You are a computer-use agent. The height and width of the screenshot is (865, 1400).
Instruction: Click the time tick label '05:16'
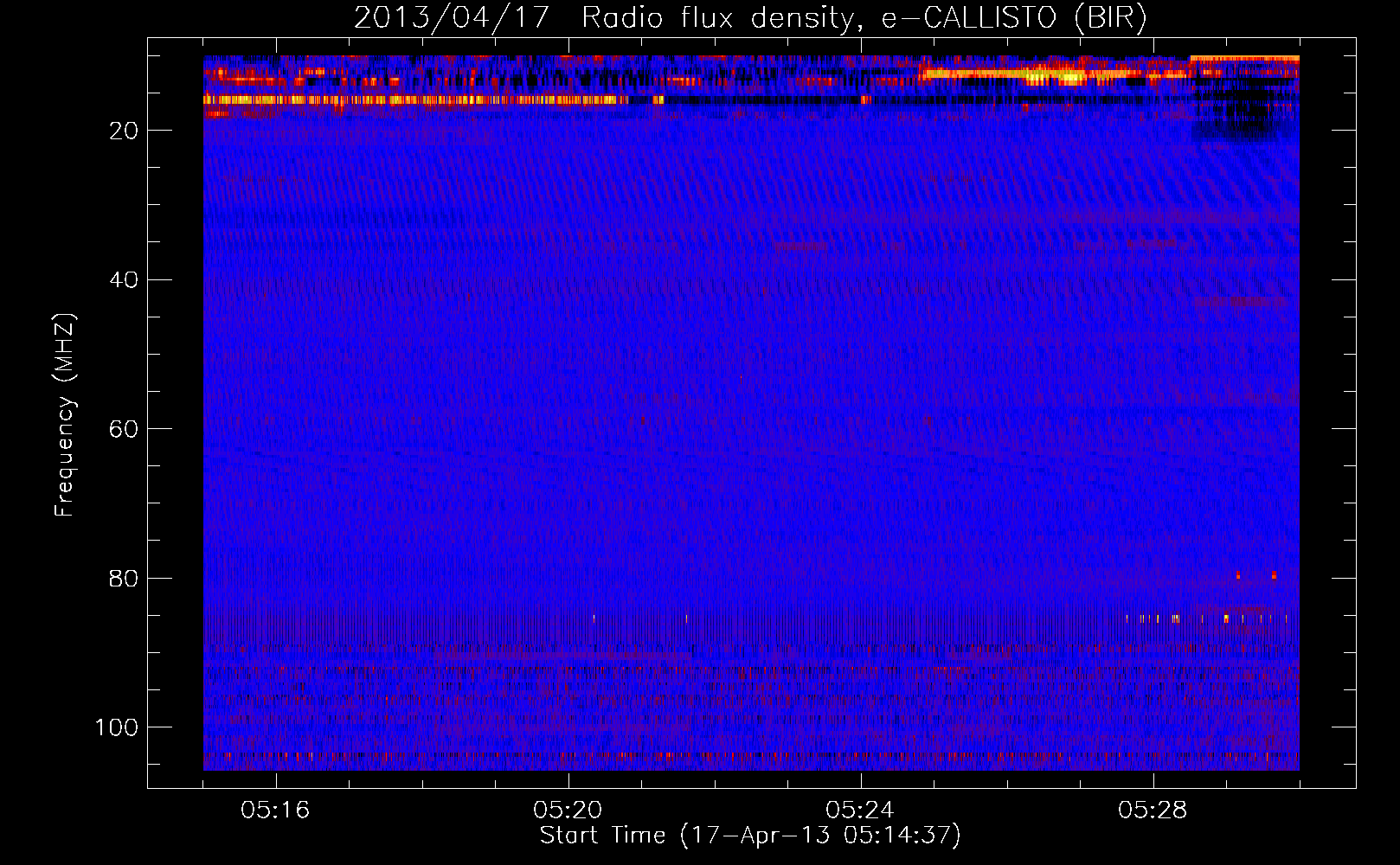click(275, 811)
